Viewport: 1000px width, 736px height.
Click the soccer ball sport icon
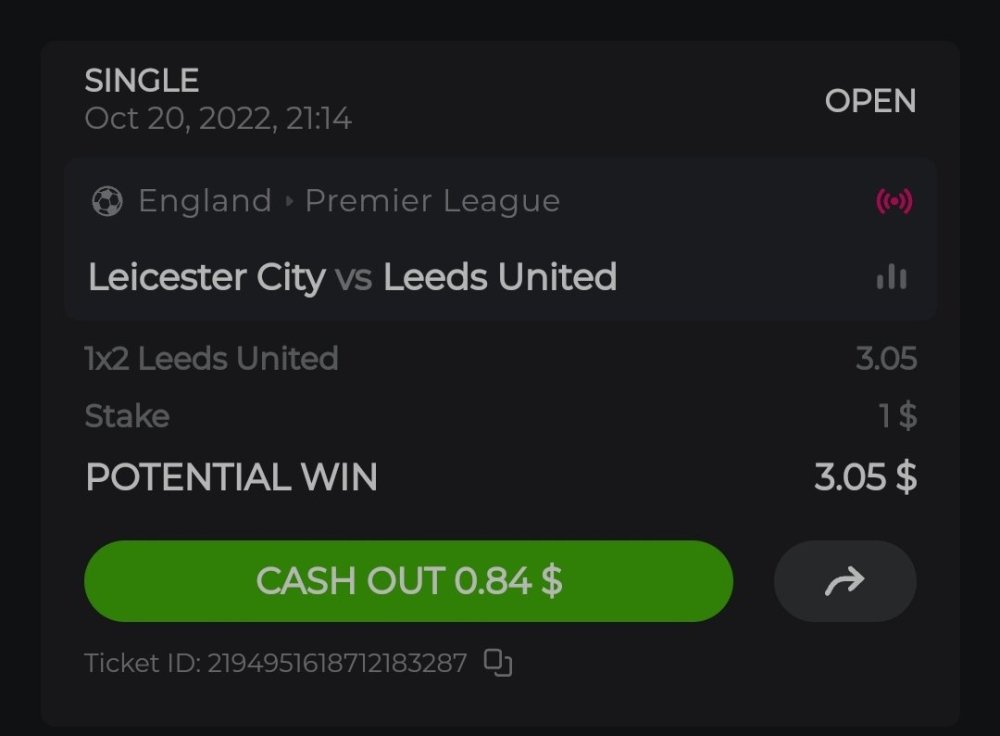pos(106,202)
